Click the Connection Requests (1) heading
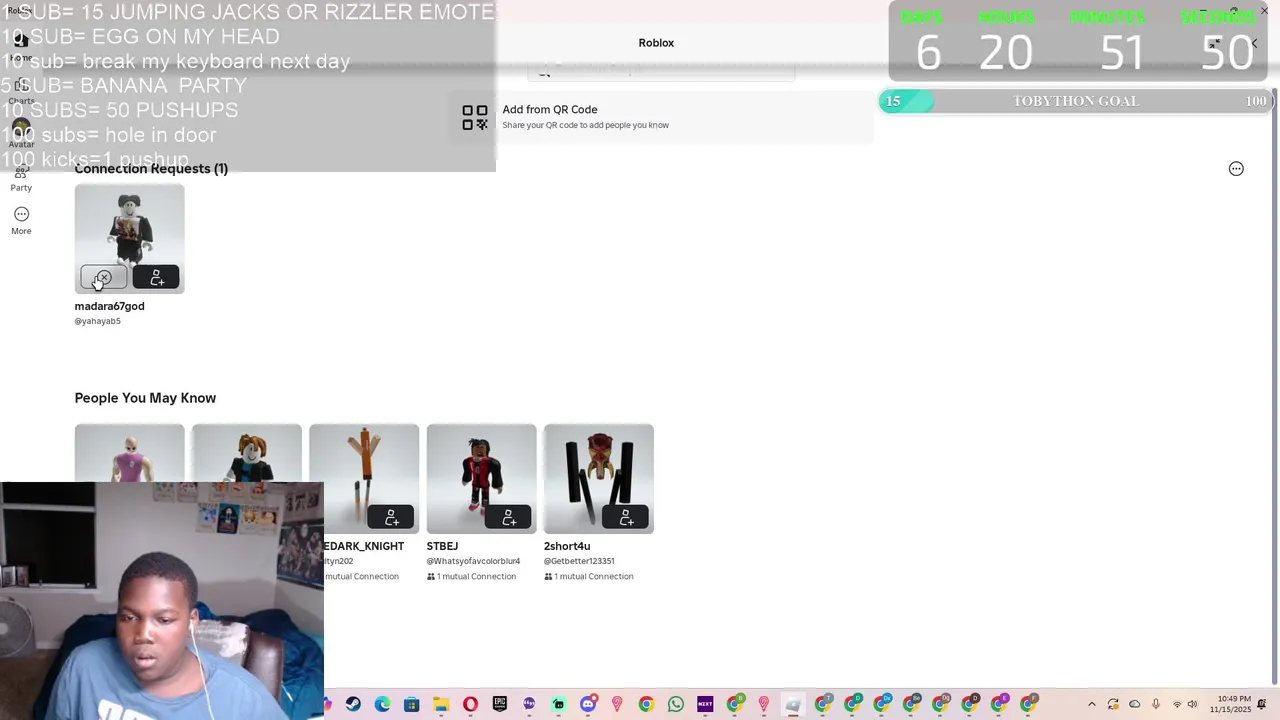The width and height of the screenshot is (1280, 720). click(151, 168)
